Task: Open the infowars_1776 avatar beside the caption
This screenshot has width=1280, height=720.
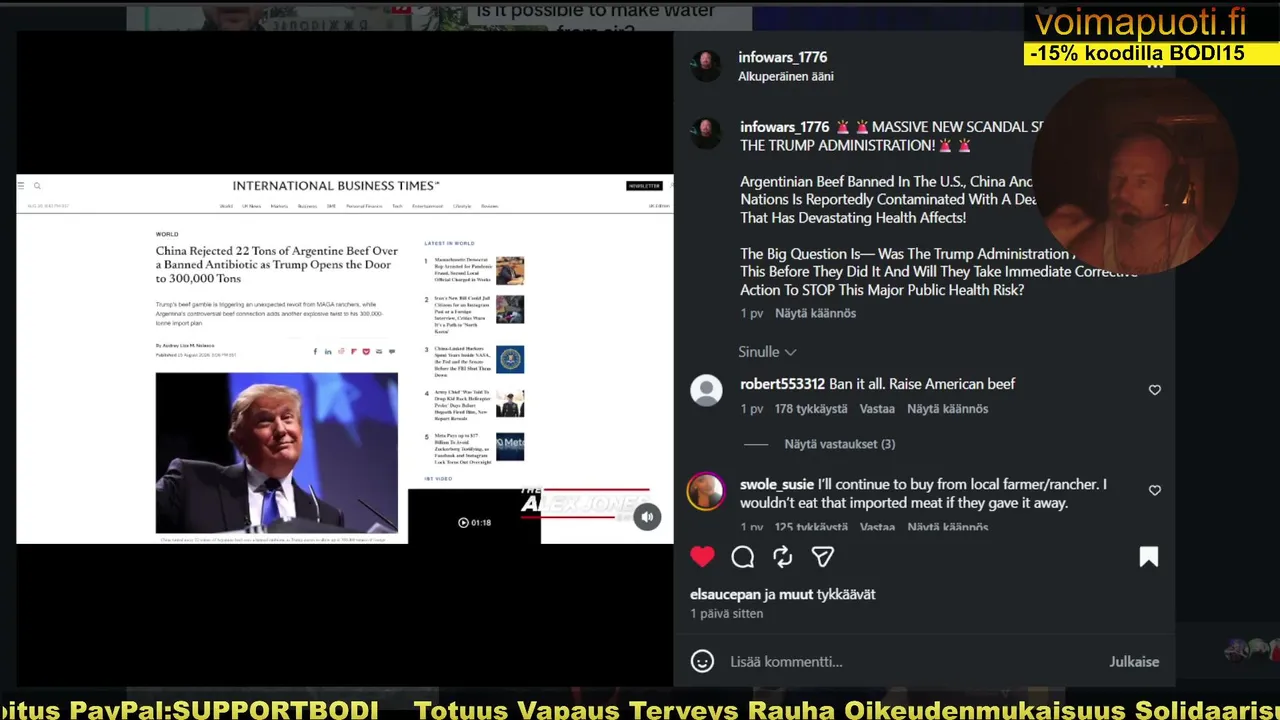Action: (706, 134)
